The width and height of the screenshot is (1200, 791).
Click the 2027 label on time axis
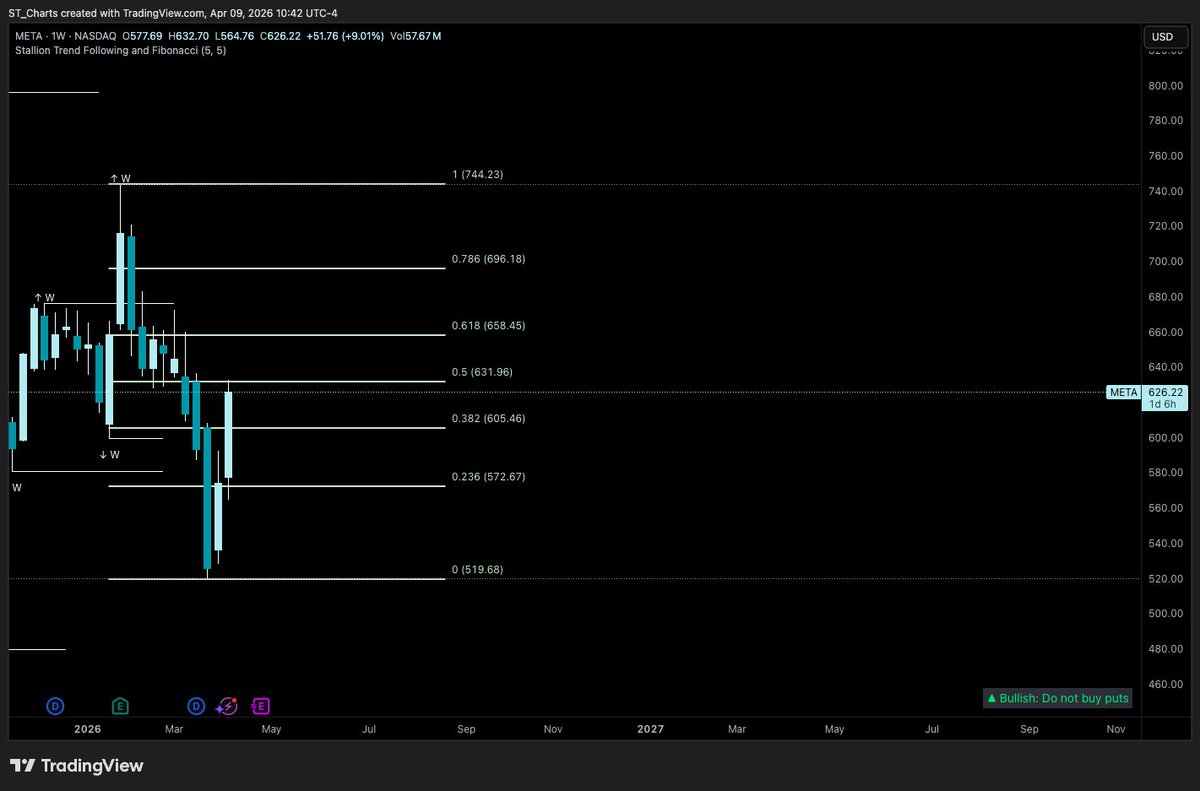point(650,730)
